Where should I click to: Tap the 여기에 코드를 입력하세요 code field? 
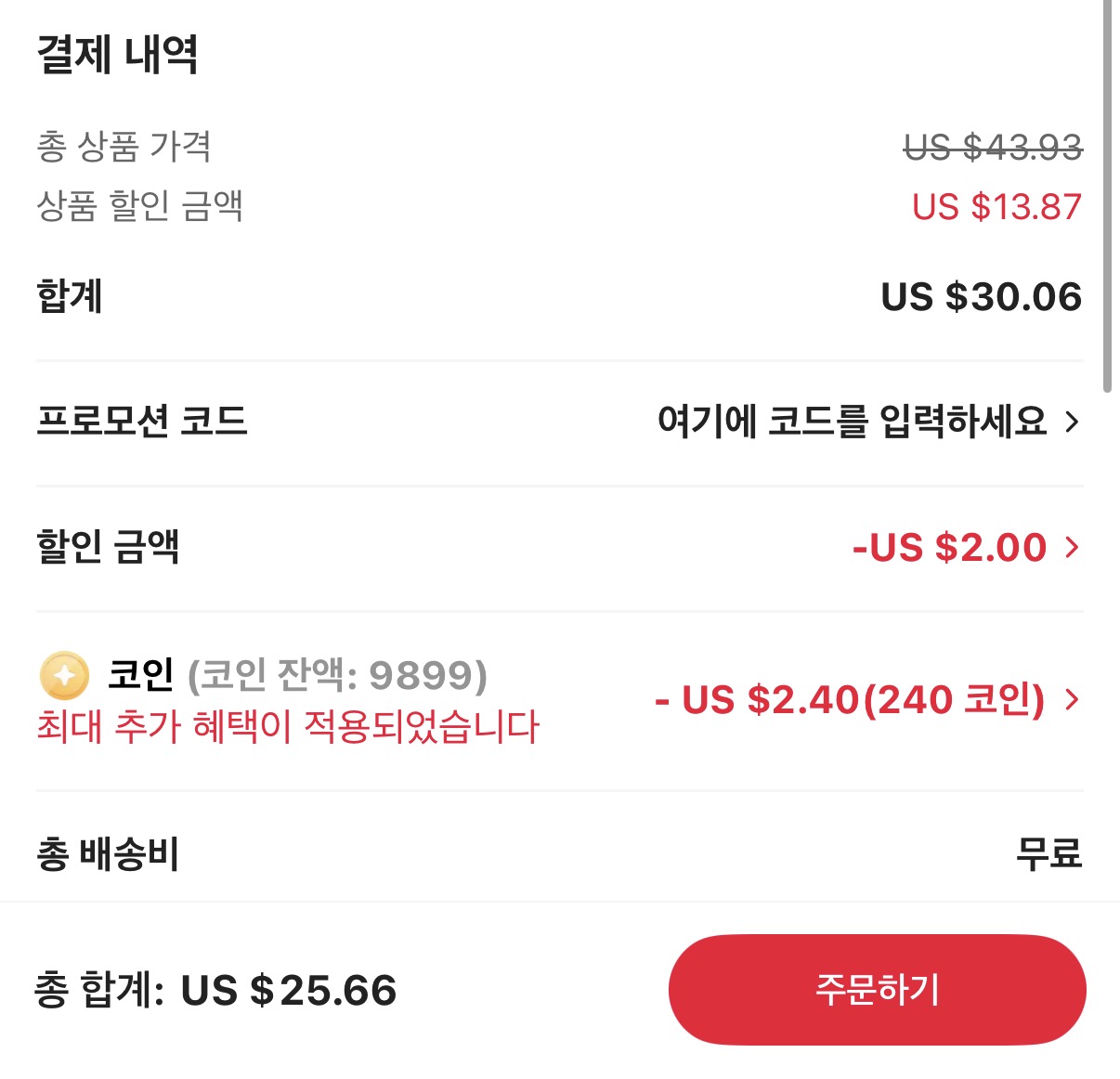click(852, 422)
